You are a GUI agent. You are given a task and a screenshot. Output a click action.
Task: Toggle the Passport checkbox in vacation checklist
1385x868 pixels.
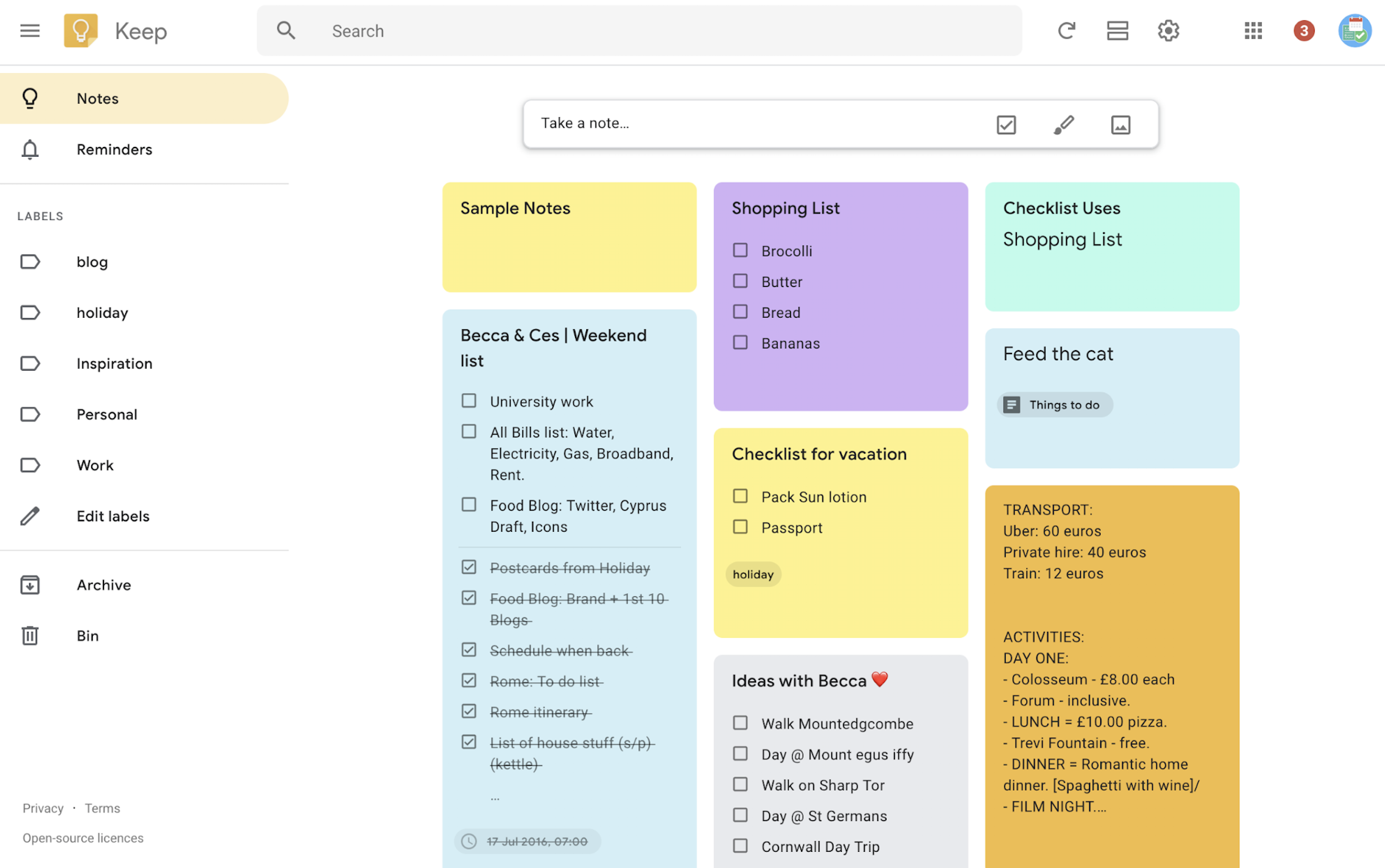740,527
